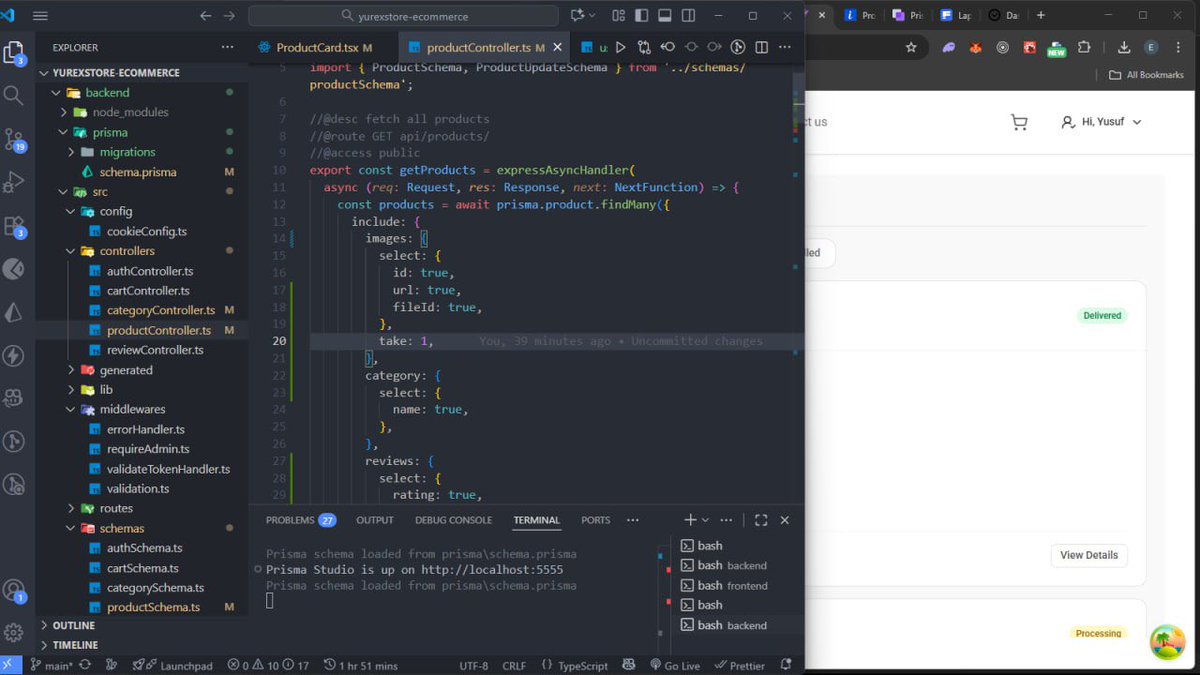Image resolution: width=1200 pixels, height=675 pixels.
Task: Open the Search view in activity bar
Action: pos(14,96)
